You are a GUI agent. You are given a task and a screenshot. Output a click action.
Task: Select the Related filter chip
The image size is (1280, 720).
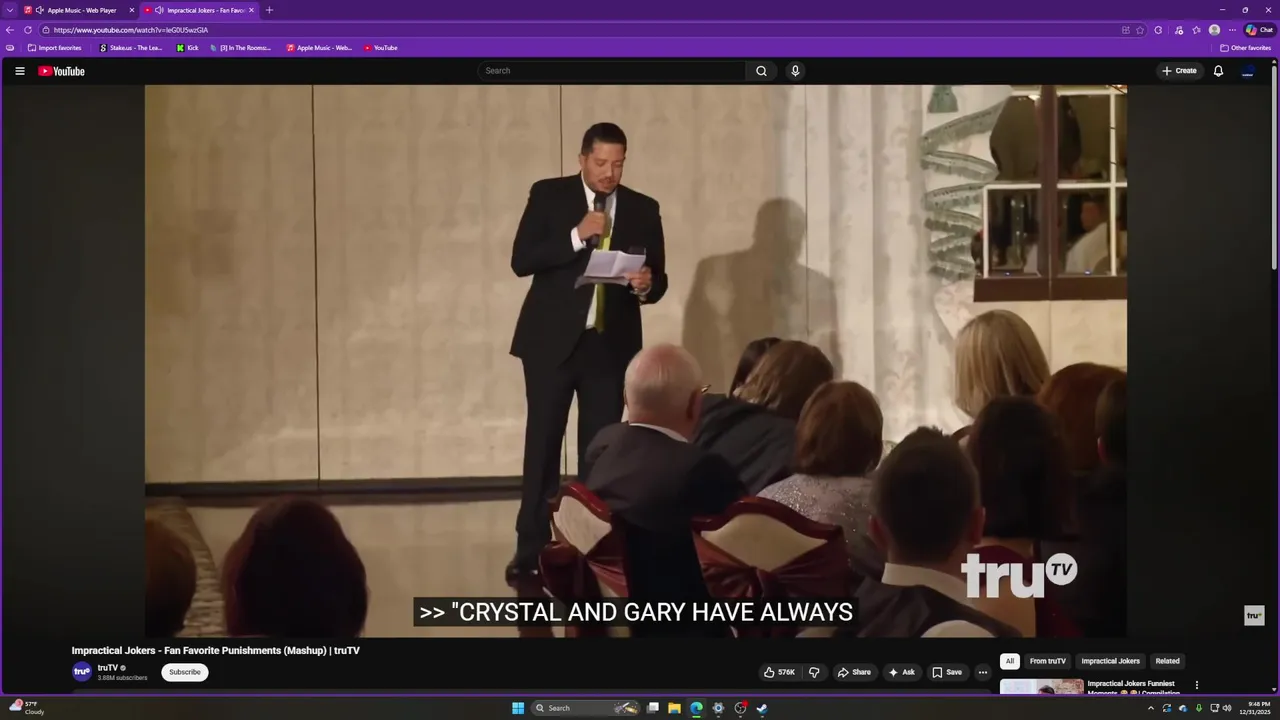[1167, 661]
